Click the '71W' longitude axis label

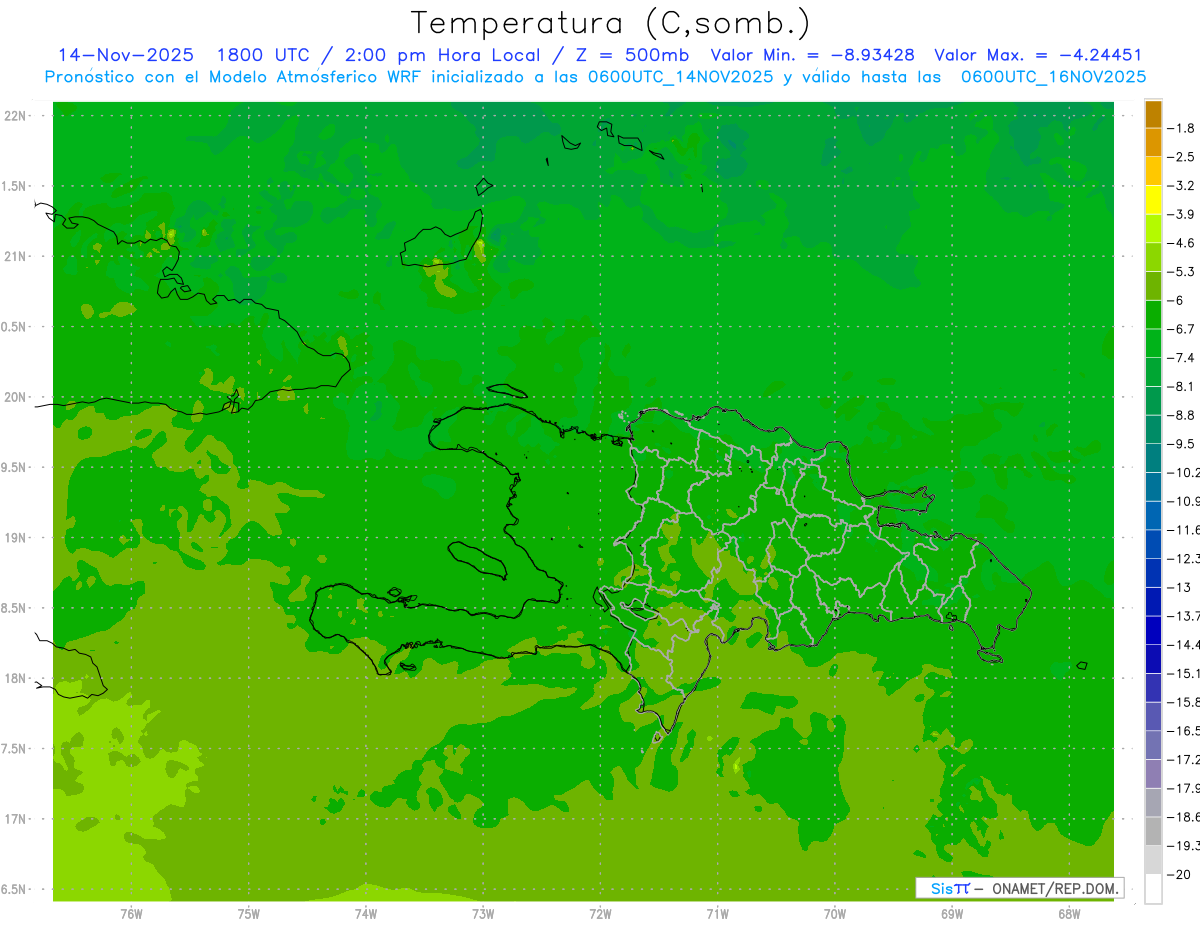717,914
